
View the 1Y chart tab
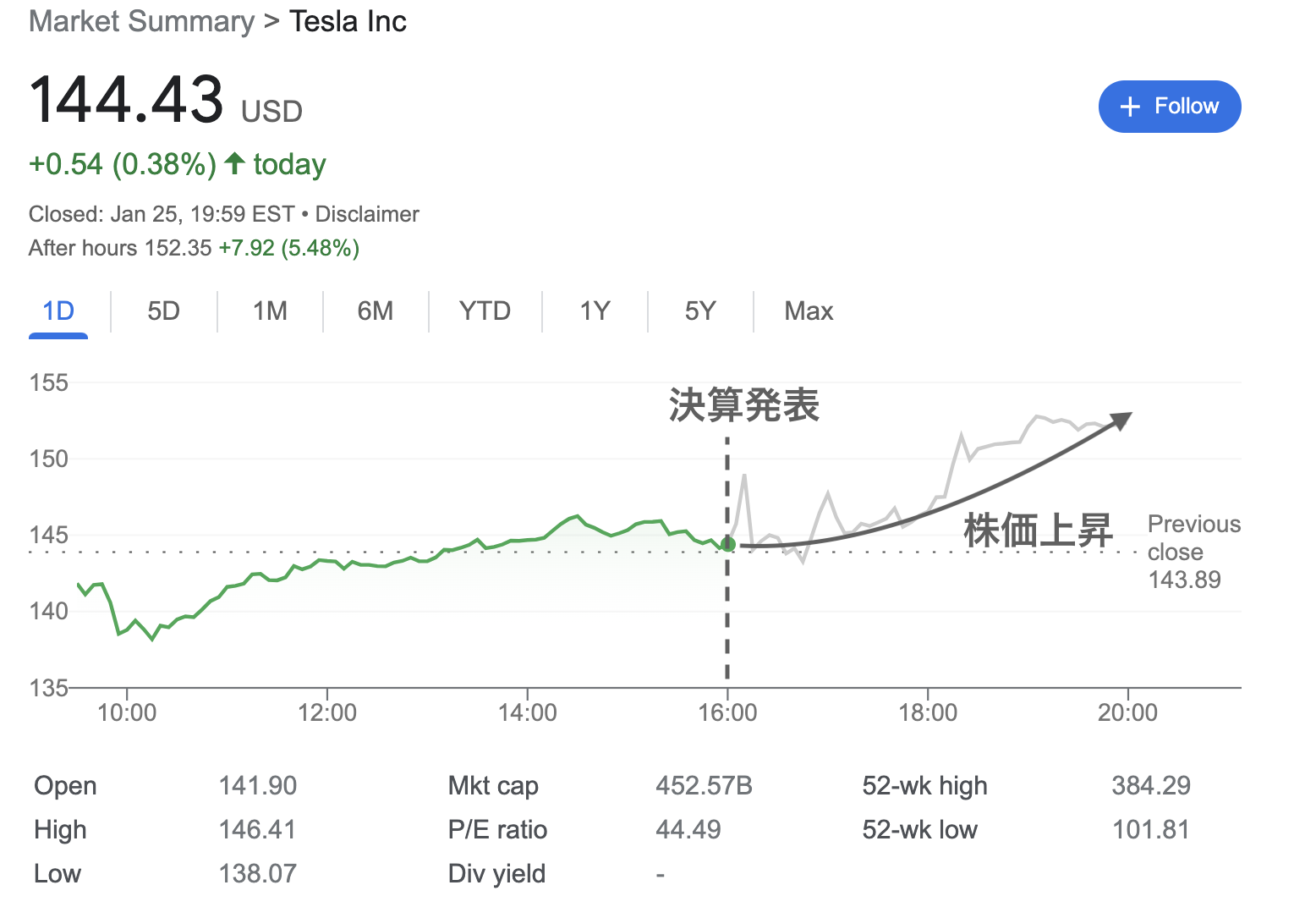[x=595, y=311]
